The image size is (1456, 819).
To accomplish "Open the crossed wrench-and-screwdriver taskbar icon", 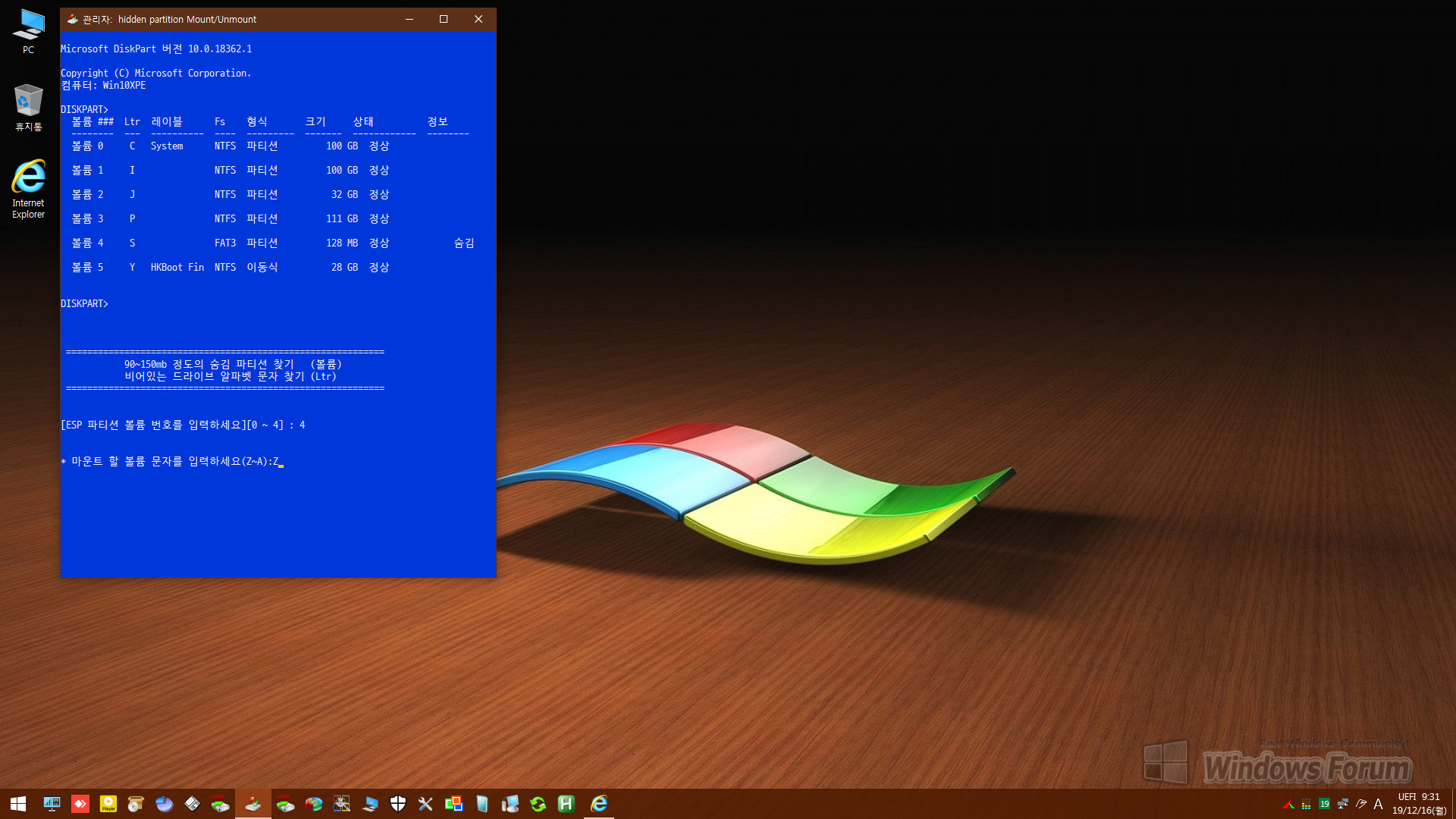I will pos(425,804).
